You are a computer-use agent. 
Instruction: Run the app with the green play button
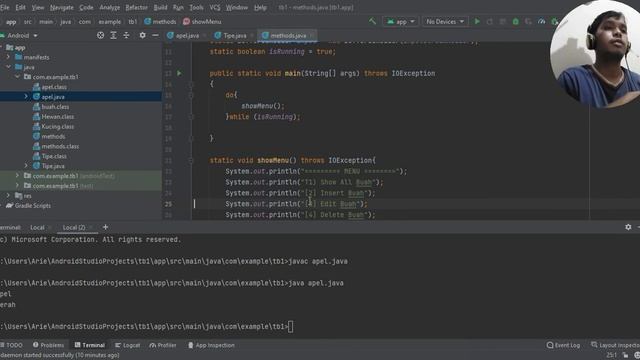477,21
